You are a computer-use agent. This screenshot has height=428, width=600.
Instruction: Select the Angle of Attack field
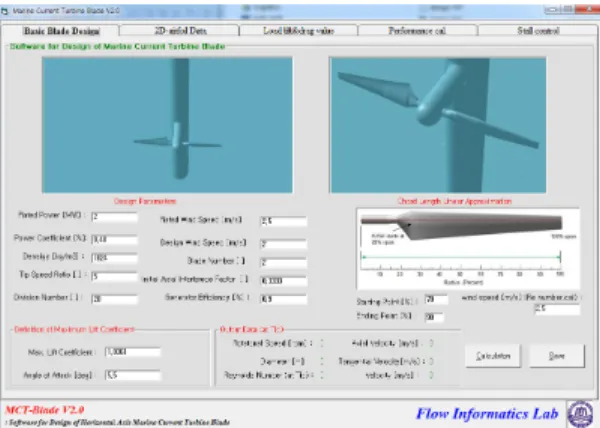pos(133,375)
